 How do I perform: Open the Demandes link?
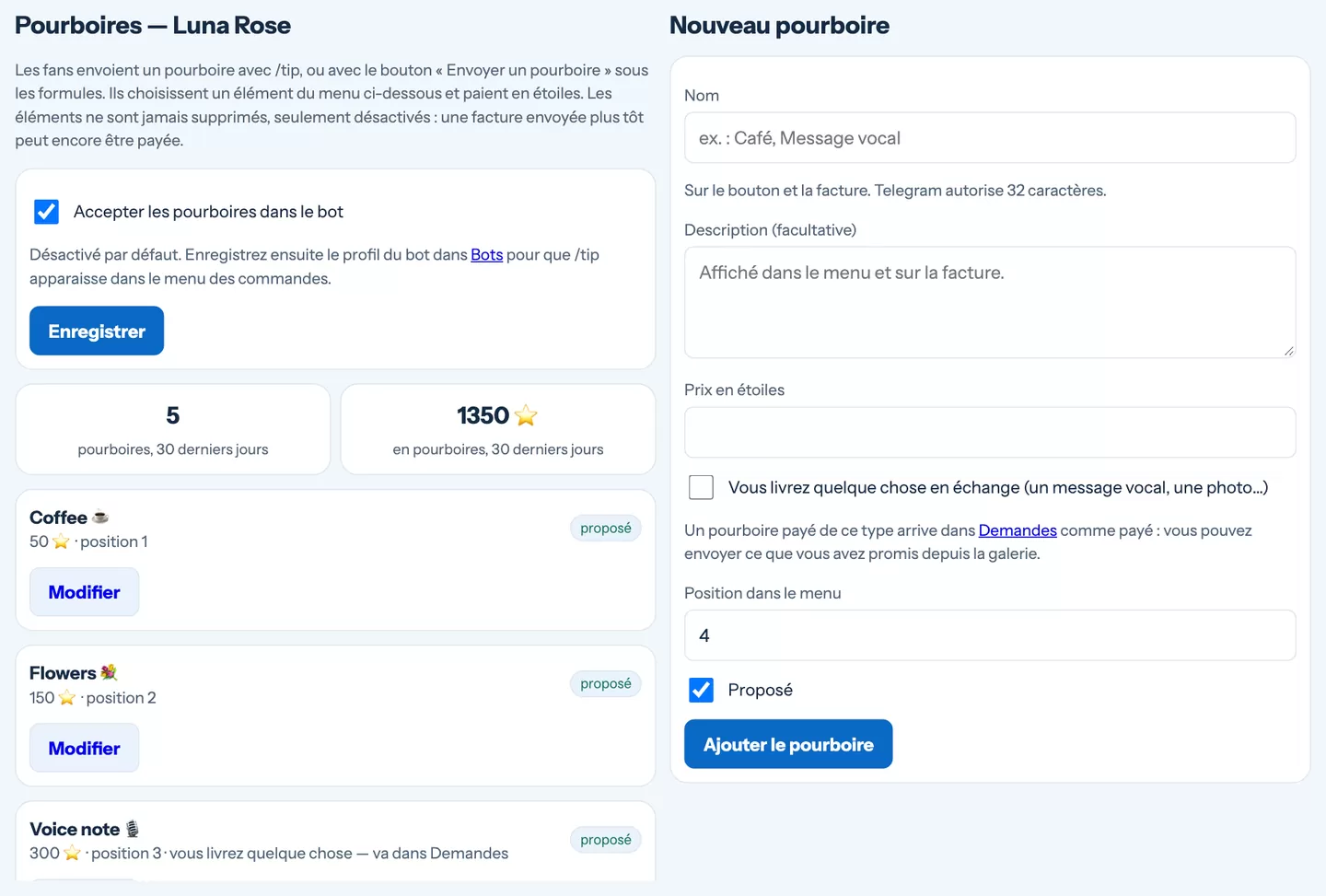[x=1018, y=530]
